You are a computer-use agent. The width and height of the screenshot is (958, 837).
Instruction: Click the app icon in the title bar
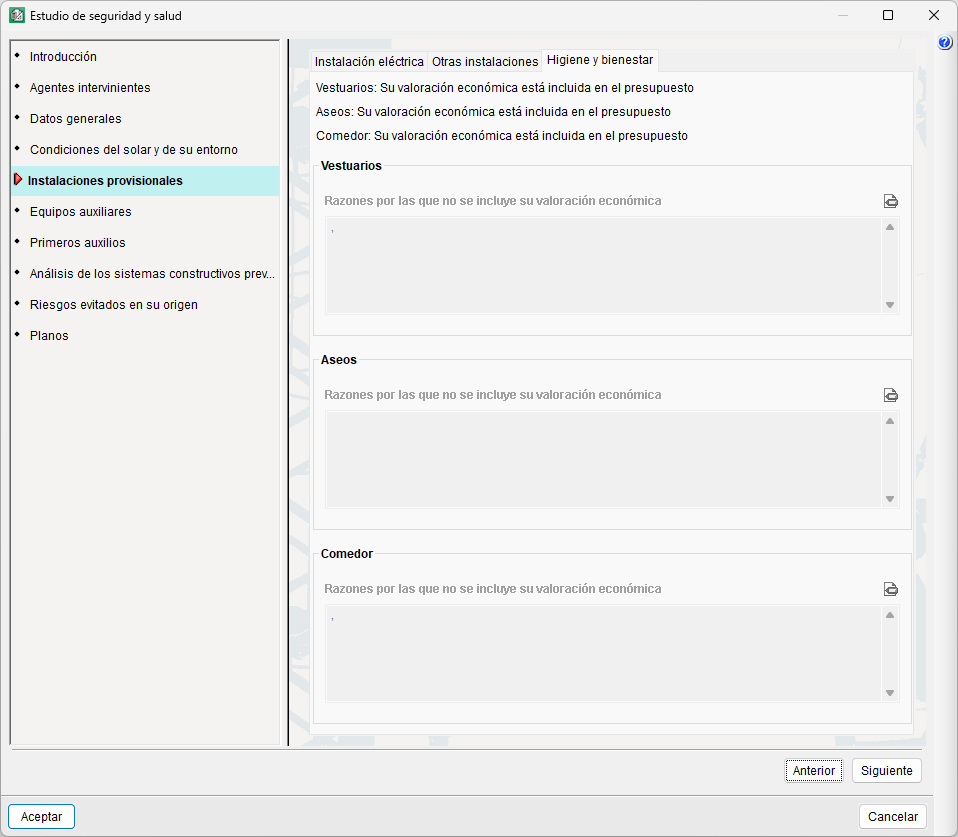16,15
